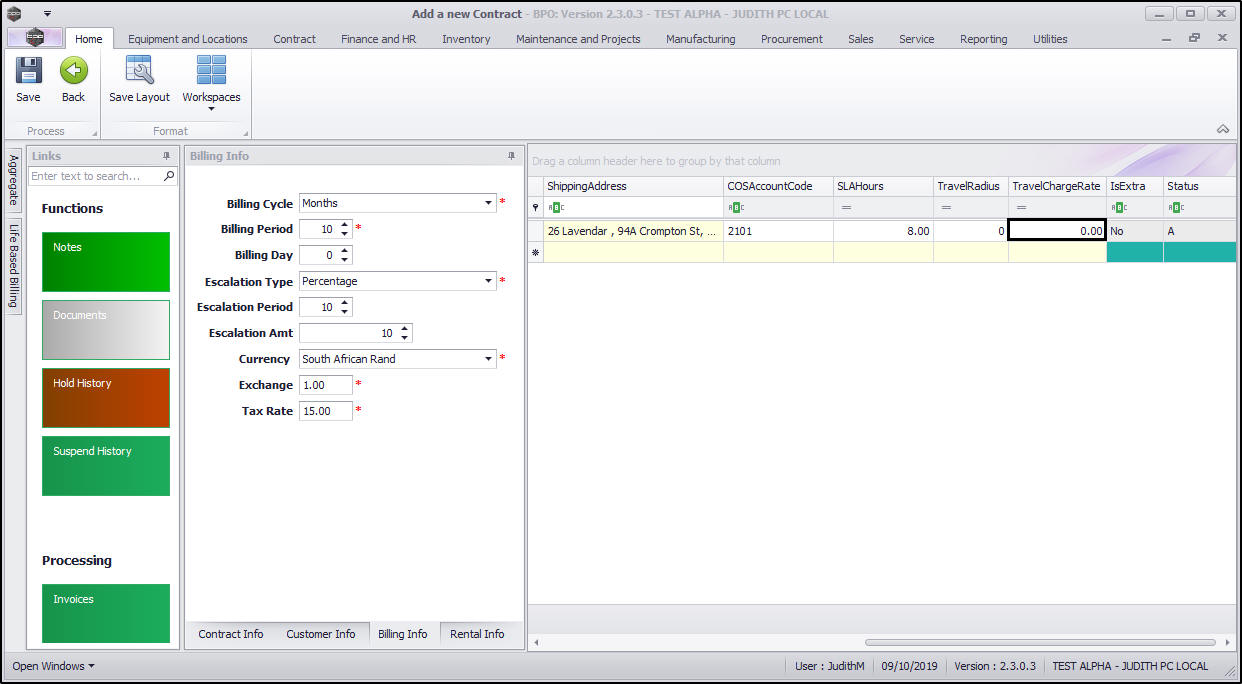Click the ShippingAddress column header
This screenshot has height=684, width=1242.
[633, 186]
